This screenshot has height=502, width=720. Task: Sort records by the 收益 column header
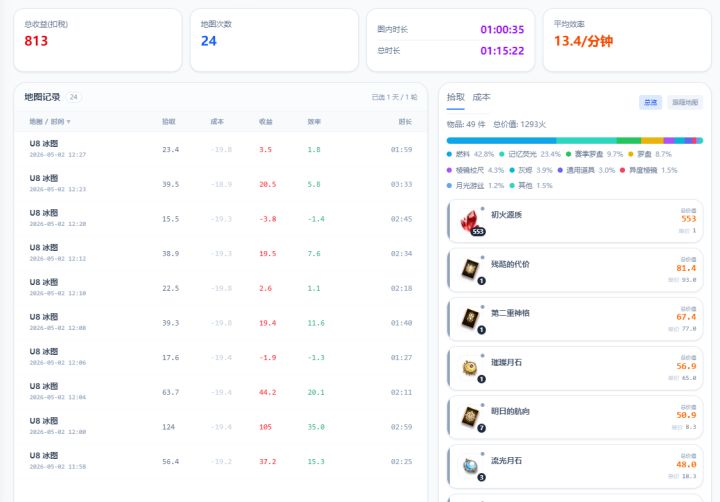[x=265, y=122]
